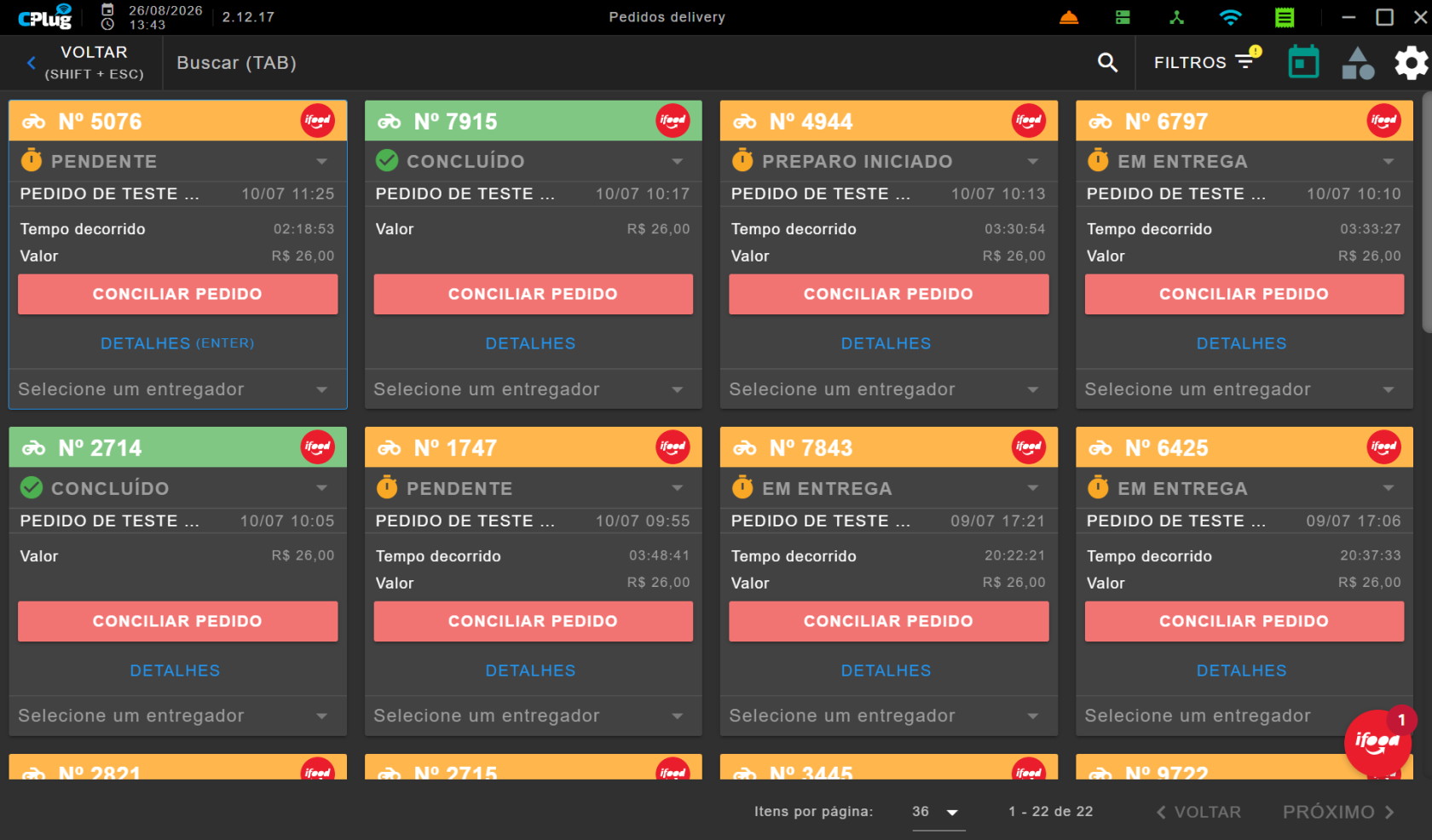
Task: Open DETALHES for order 7915
Action: click(x=530, y=343)
